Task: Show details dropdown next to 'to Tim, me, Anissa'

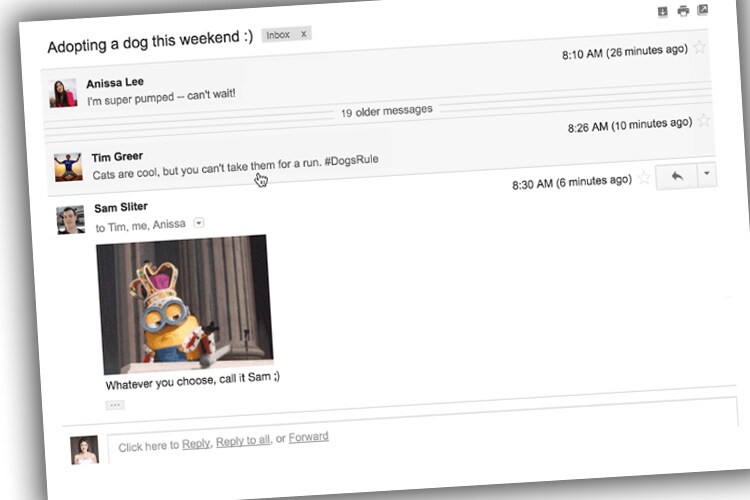Action: [x=198, y=223]
